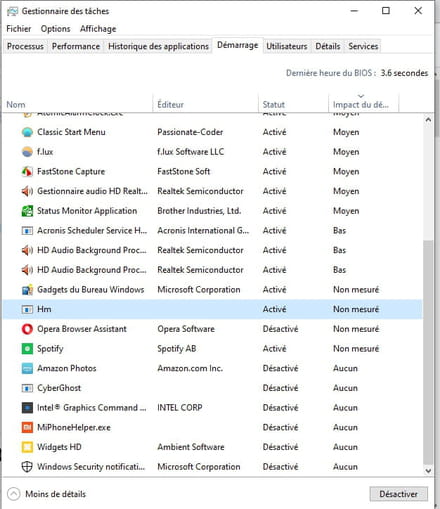
Task: Open the Affichage menu
Action: pyautogui.click(x=98, y=29)
